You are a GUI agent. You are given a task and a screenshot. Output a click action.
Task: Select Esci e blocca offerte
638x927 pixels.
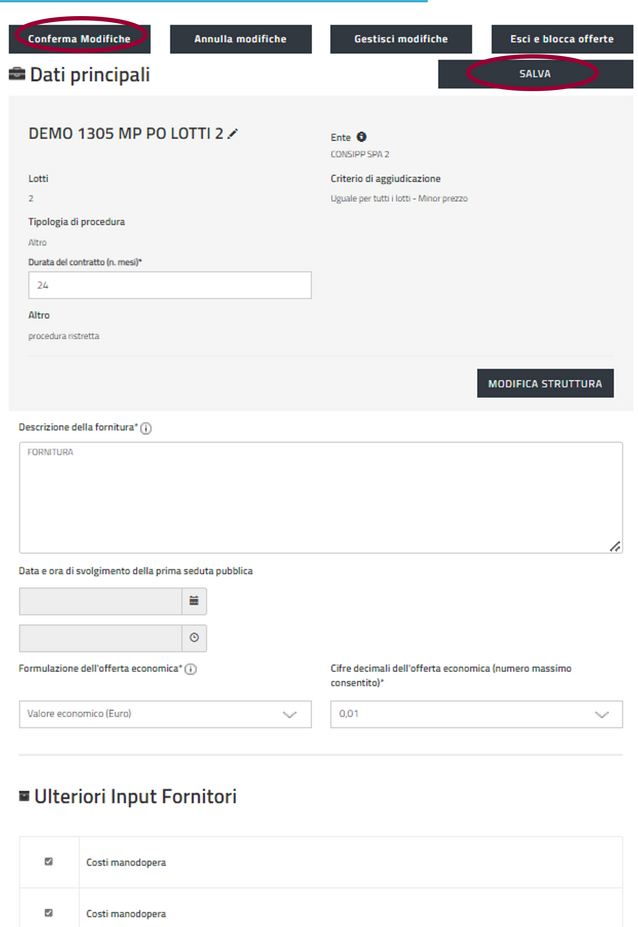[x=561, y=39]
